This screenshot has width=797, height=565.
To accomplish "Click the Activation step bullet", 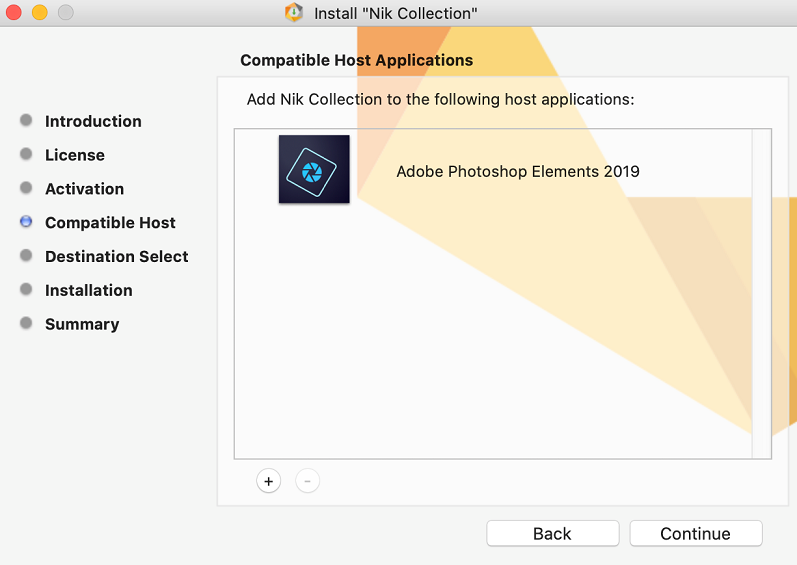I will (26, 188).
